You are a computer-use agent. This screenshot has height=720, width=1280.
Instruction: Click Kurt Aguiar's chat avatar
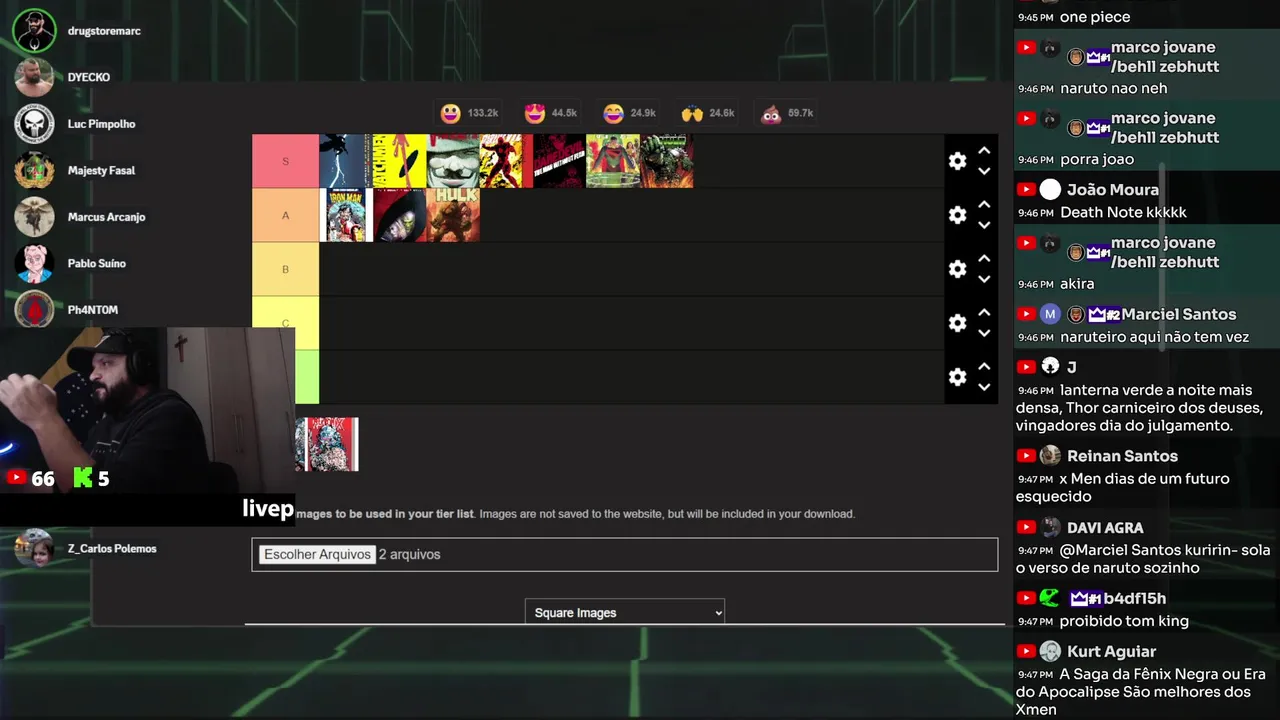coord(1050,652)
